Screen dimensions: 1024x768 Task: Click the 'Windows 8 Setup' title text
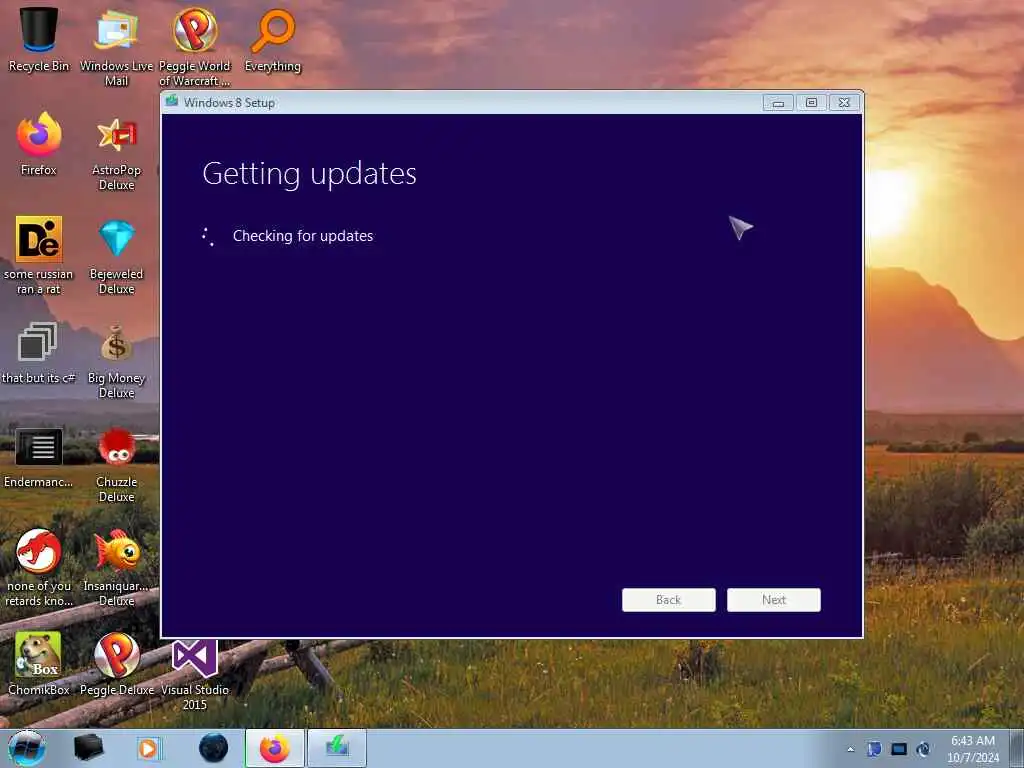229,103
